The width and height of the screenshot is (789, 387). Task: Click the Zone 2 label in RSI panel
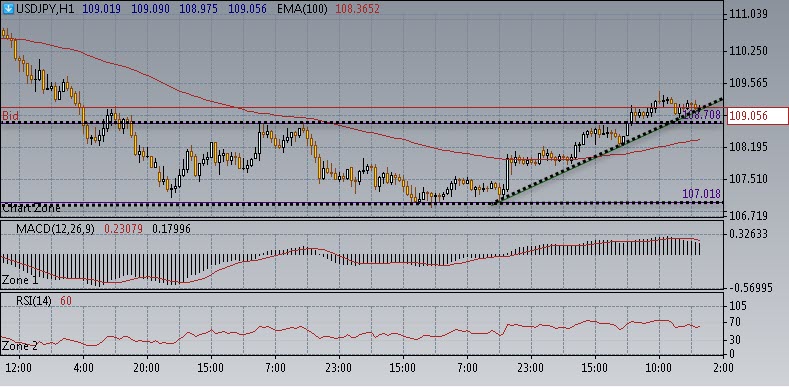pos(20,346)
